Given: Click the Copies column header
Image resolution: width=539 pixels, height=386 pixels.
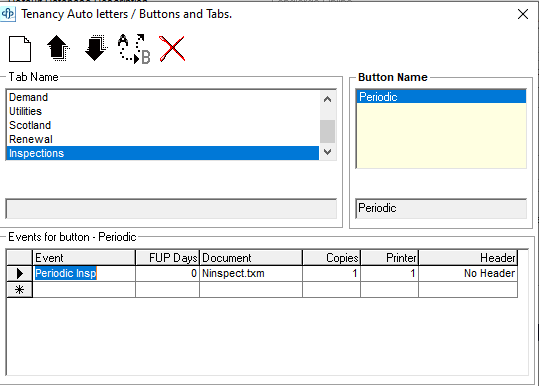Looking at the screenshot, I should (331, 258).
